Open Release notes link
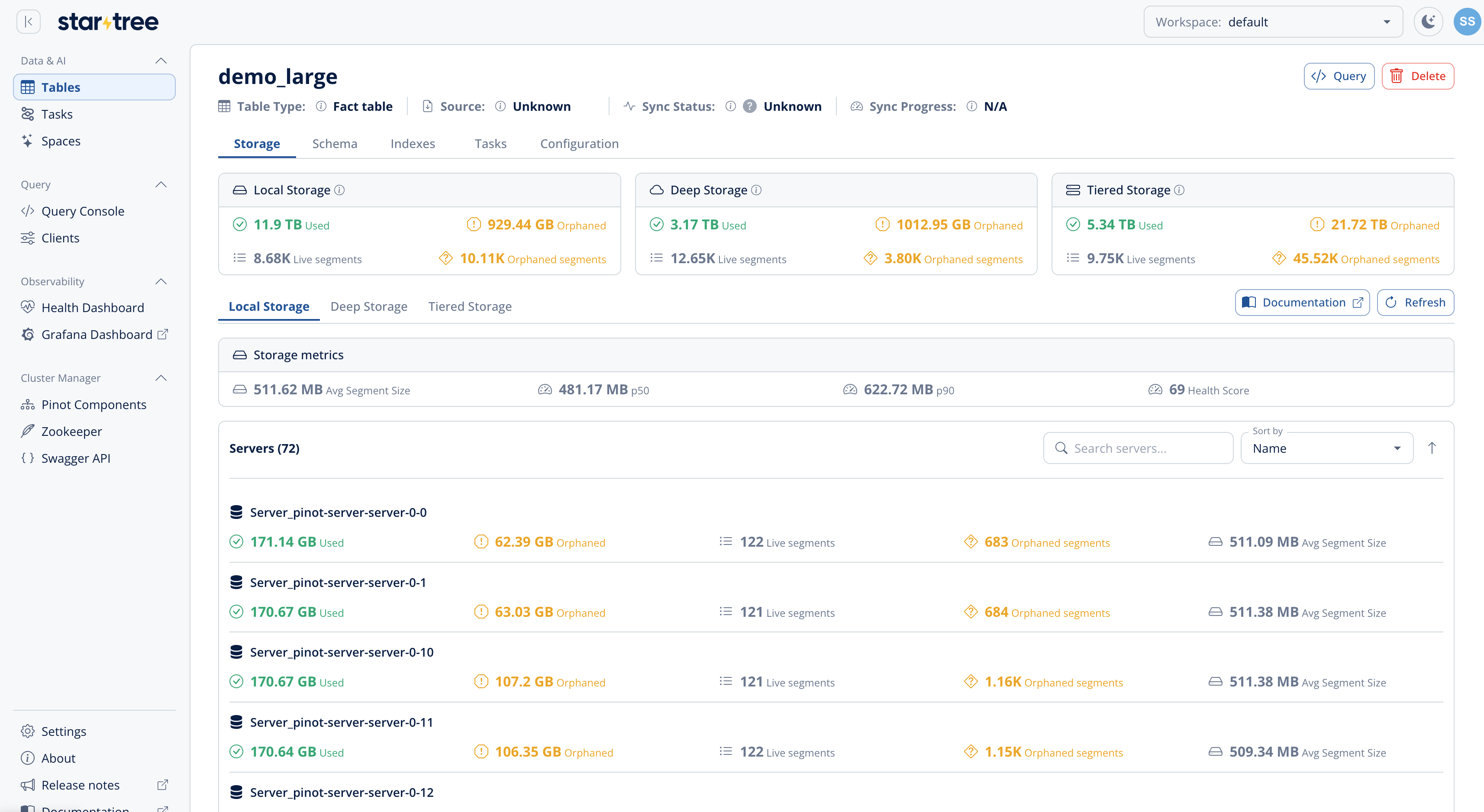 94,785
